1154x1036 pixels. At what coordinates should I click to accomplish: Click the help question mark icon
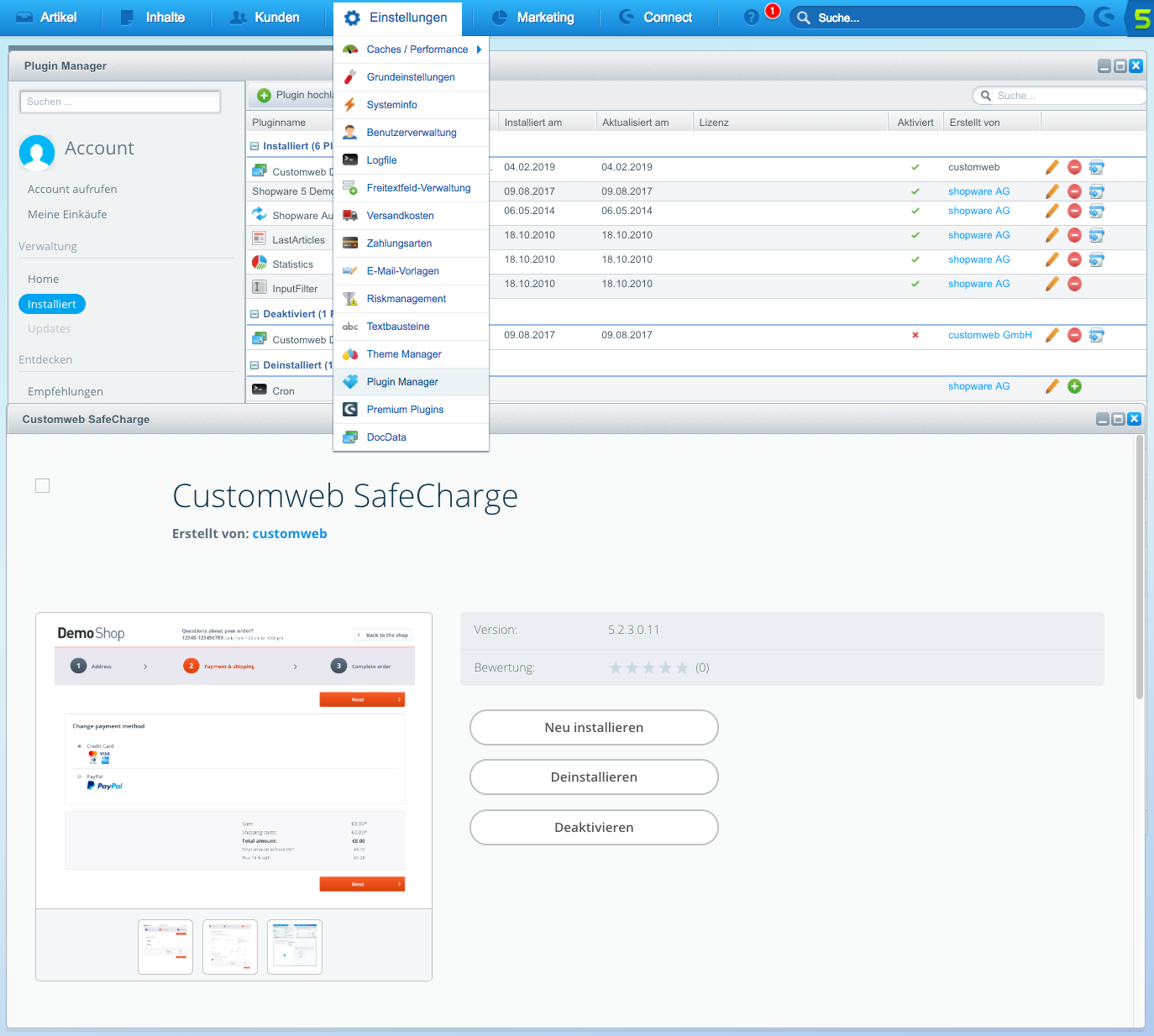click(751, 18)
